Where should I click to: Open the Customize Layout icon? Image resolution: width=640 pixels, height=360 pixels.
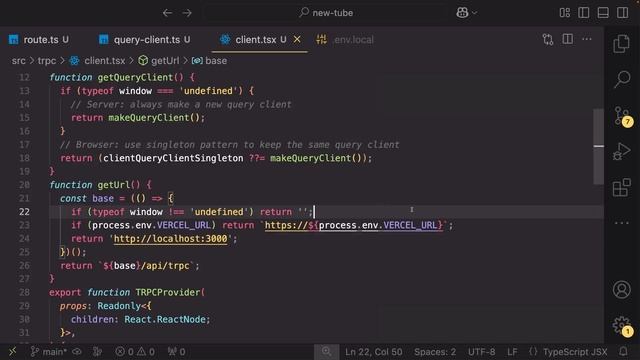(x=565, y=13)
